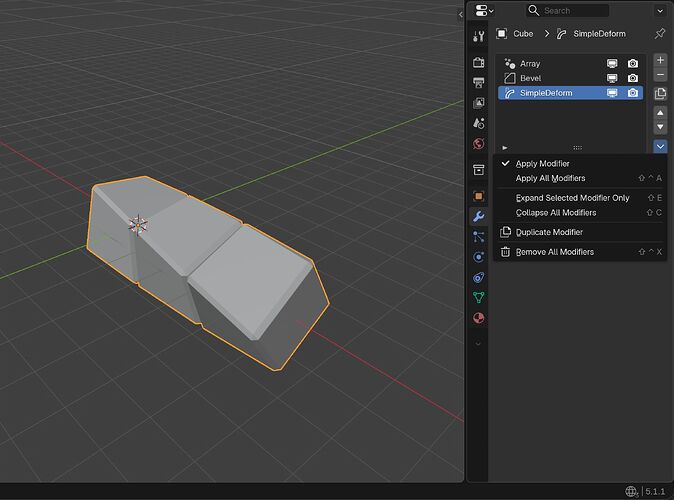Open the World properties tab
The image size is (674, 500).
[x=478, y=144]
